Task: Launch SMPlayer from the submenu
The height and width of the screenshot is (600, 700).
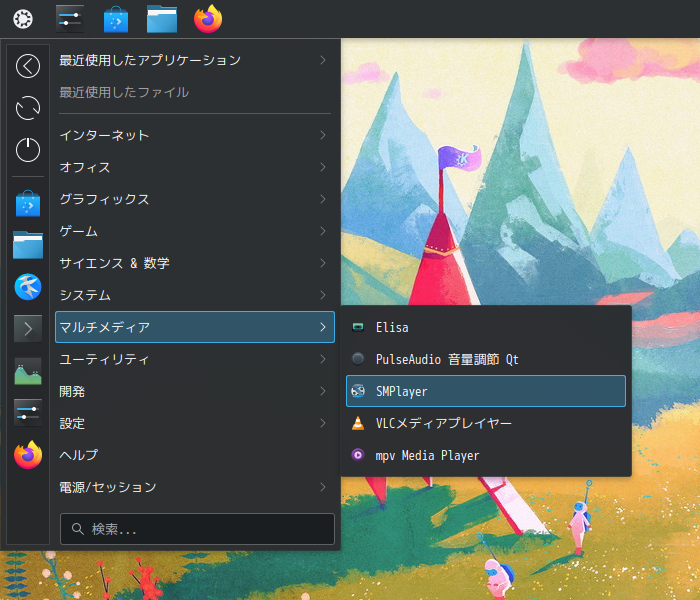Action: coord(486,391)
